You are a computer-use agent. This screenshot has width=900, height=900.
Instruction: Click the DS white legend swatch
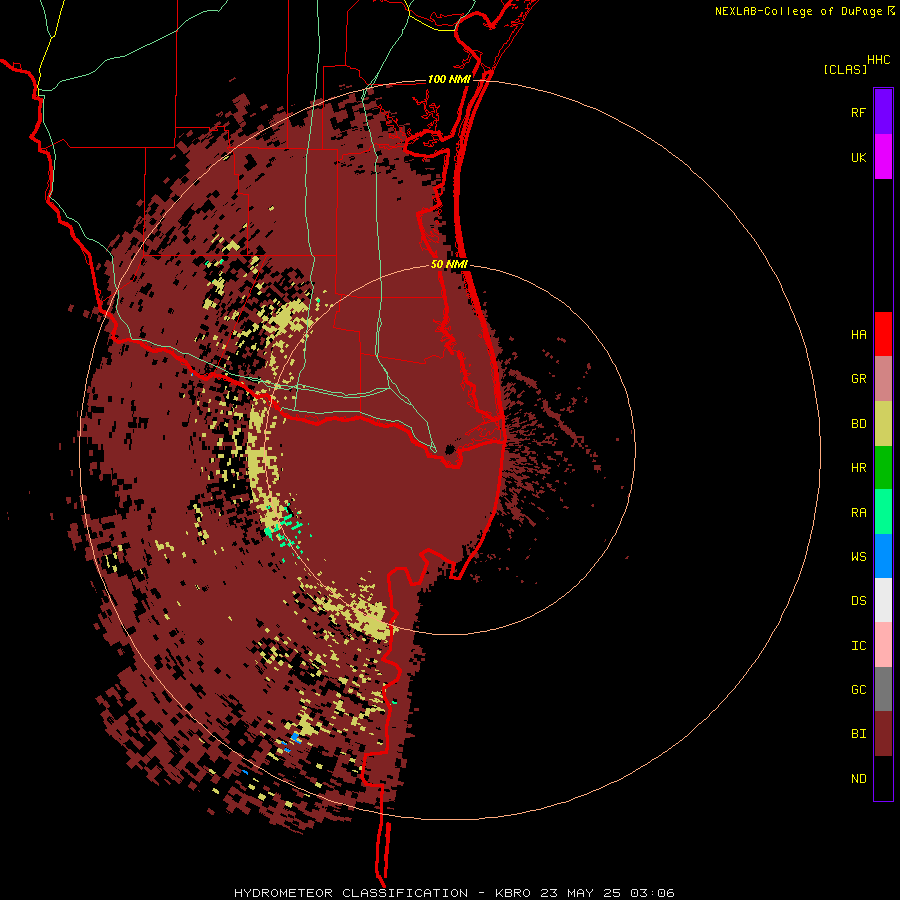point(883,600)
